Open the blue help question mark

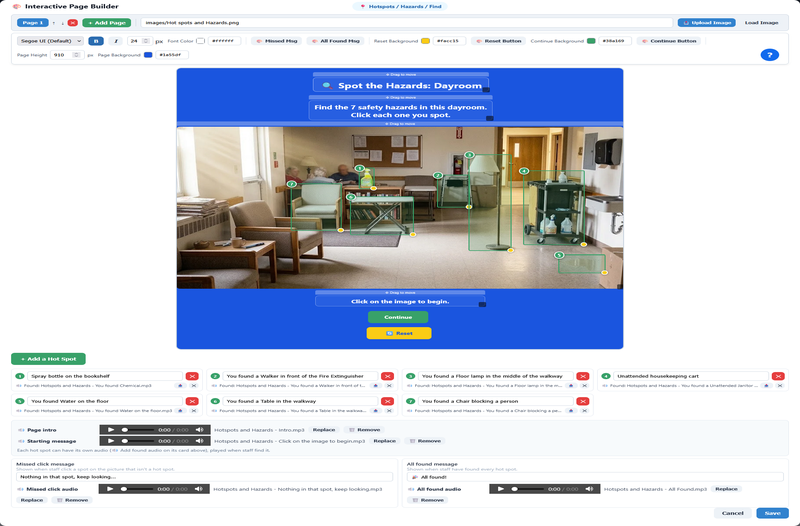coord(769,55)
